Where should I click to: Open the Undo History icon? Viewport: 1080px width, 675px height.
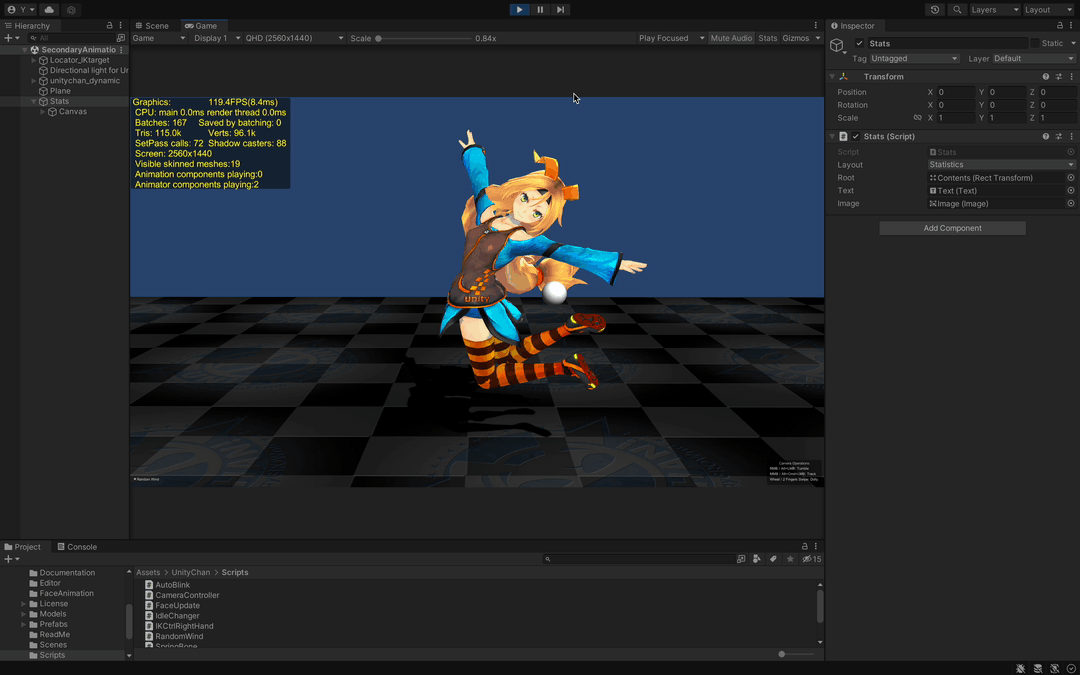tap(935, 10)
